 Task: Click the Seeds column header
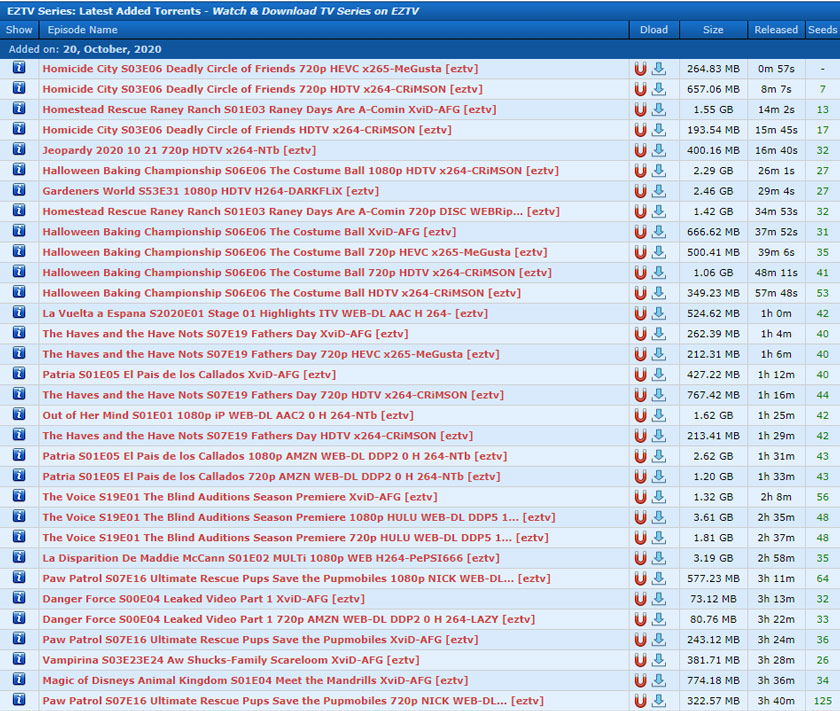pos(822,30)
